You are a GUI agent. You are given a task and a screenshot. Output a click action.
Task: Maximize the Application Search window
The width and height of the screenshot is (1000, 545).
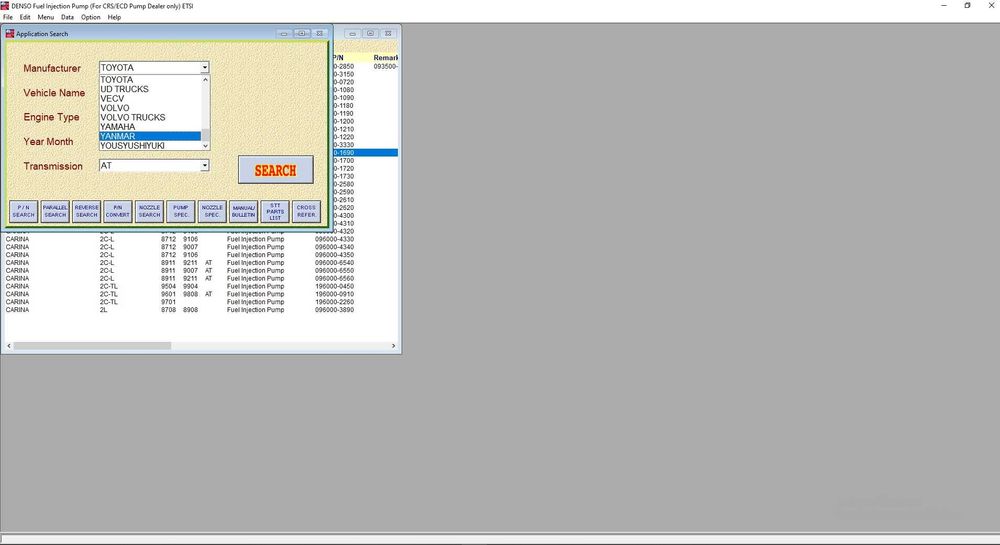(302, 33)
